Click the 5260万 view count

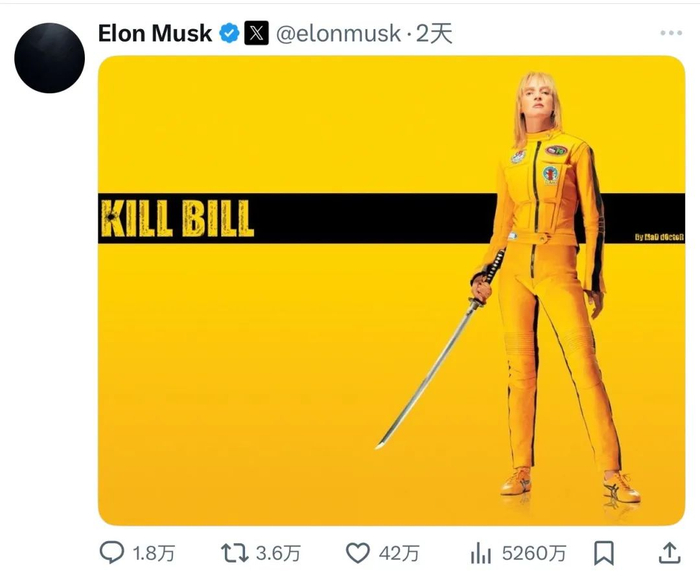pyautogui.click(x=533, y=553)
